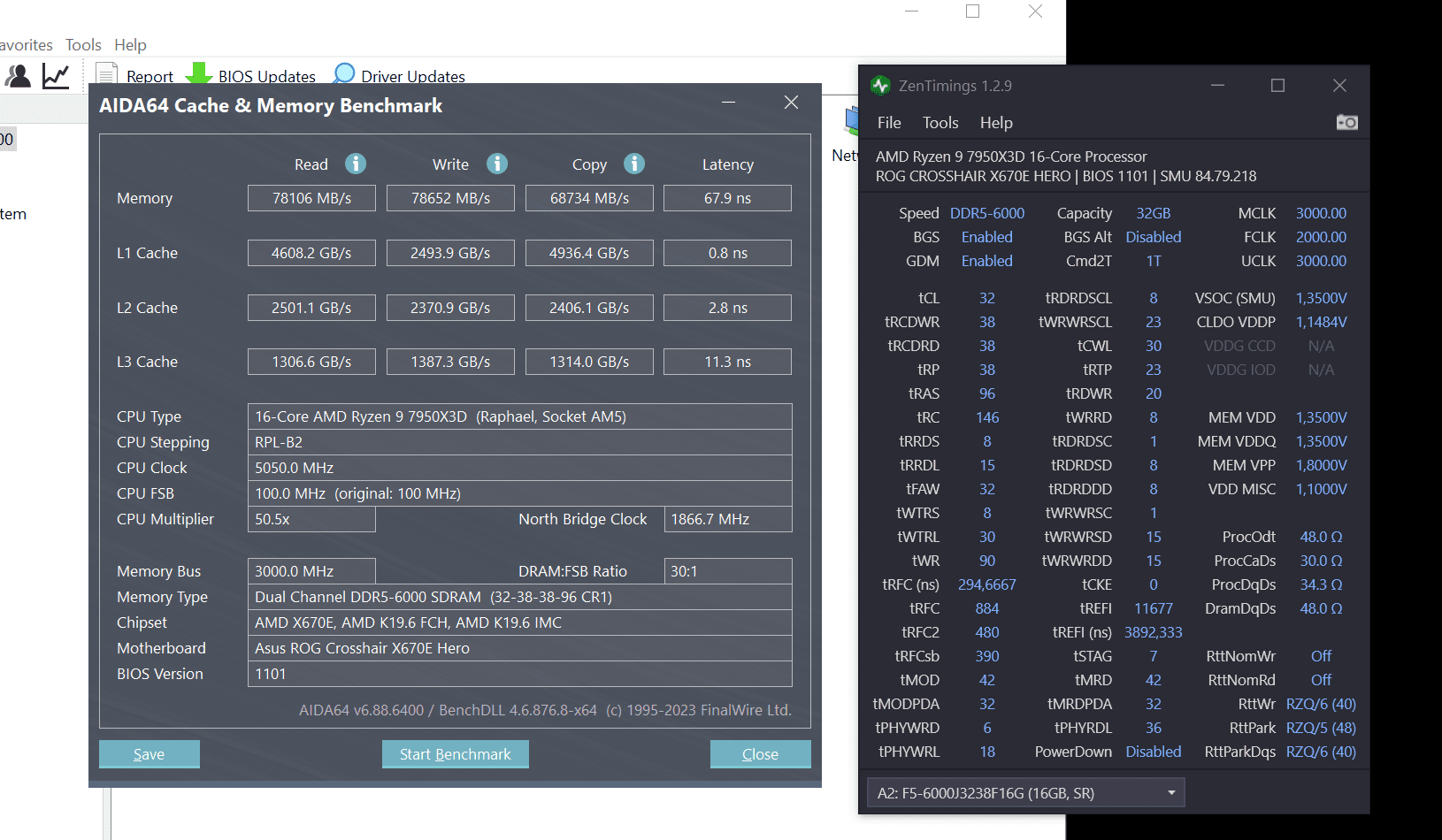Image resolution: width=1442 pixels, height=840 pixels.
Task: Click the CPU Clock value 5050.0 MHz
Action: pyautogui.click(x=519, y=468)
